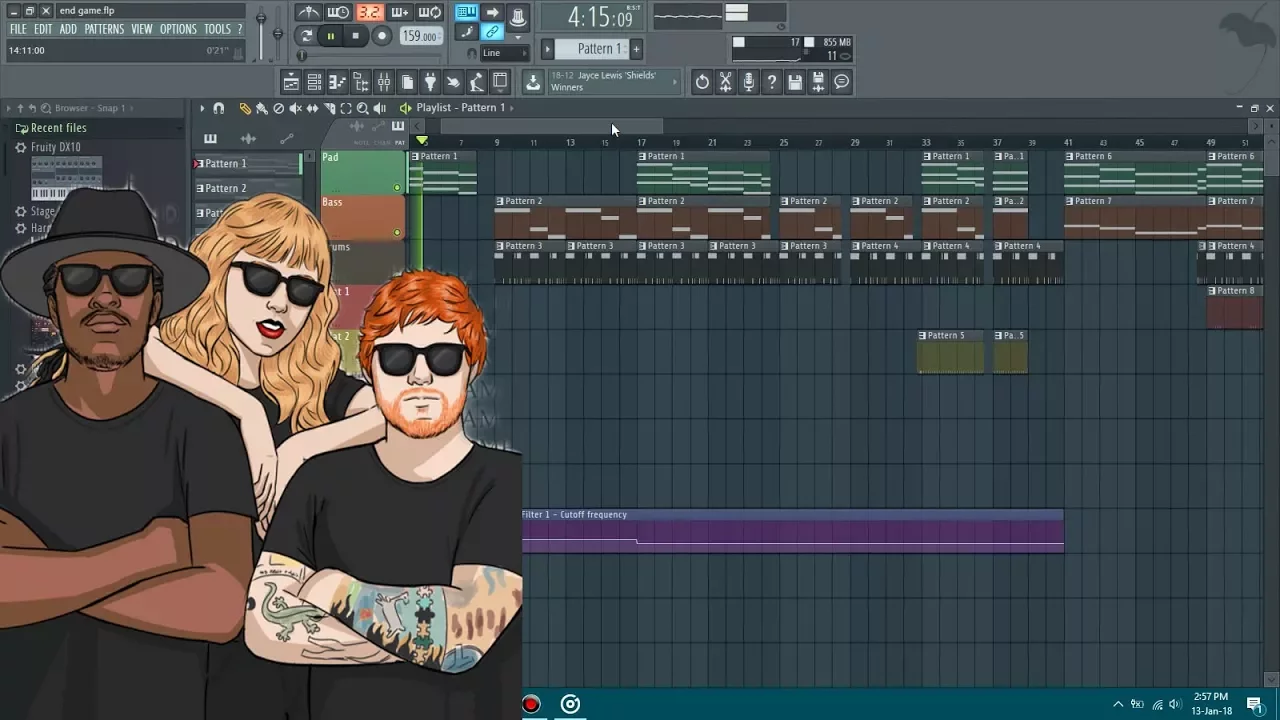Mute the Pad track with its green LED
This screenshot has height=720, width=1280.
(x=397, y=188)
